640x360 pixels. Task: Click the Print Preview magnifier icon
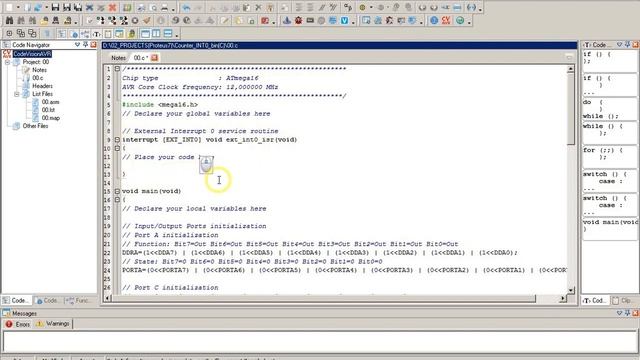coord(153,7)
